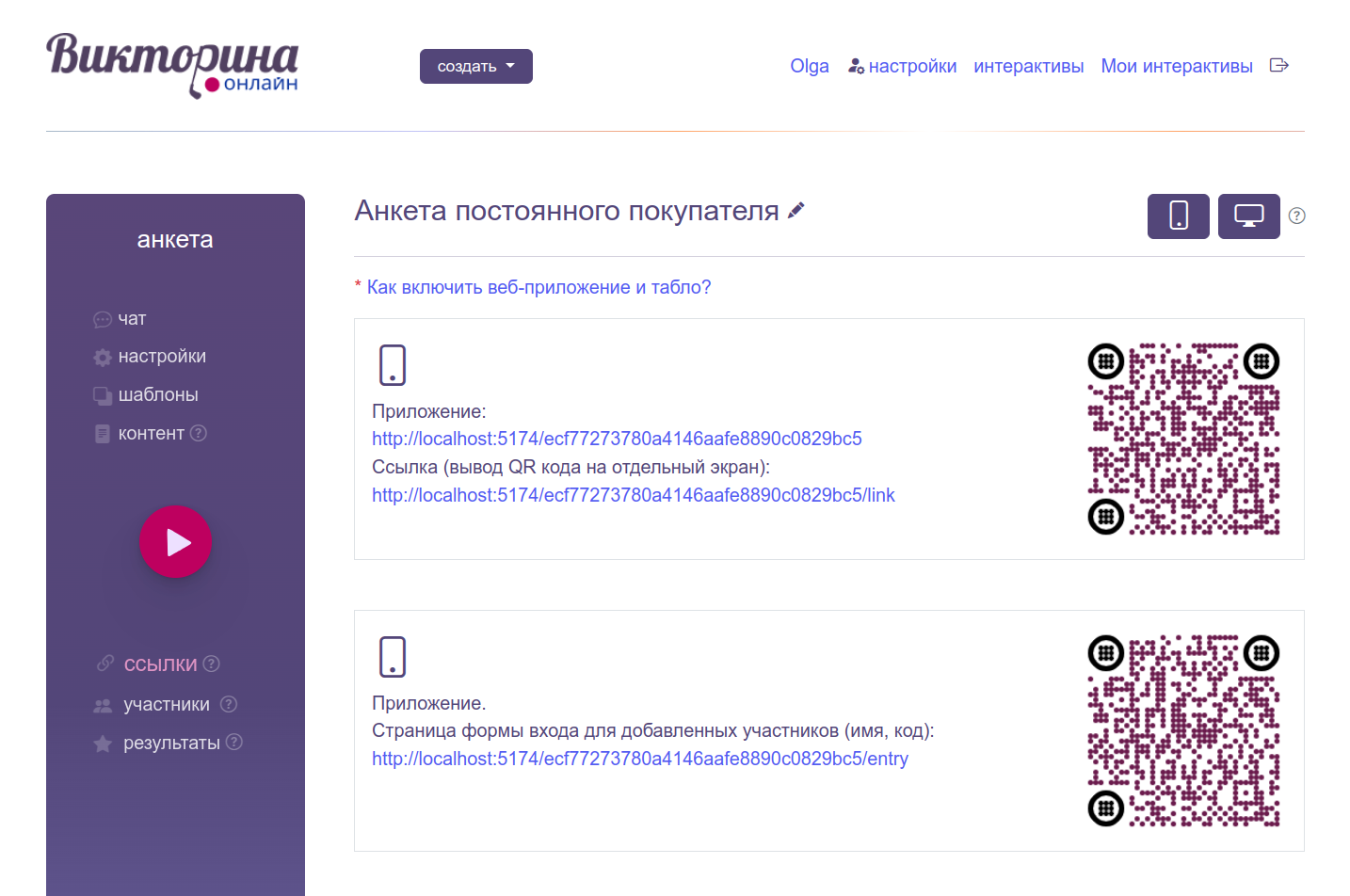Open the URL ending in /entry
1350x896 pixels.
[x=640, y=759]
